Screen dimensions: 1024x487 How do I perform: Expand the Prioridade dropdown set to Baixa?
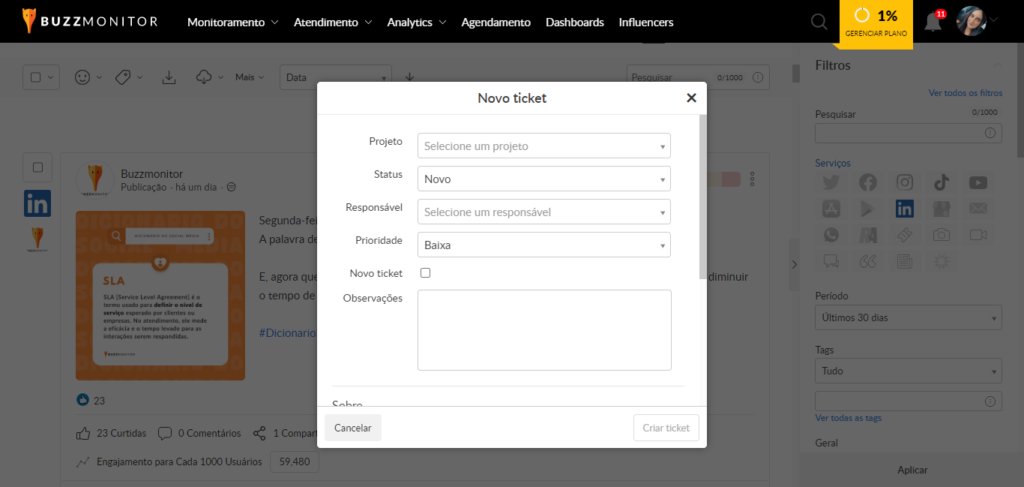tap(544, 244)
